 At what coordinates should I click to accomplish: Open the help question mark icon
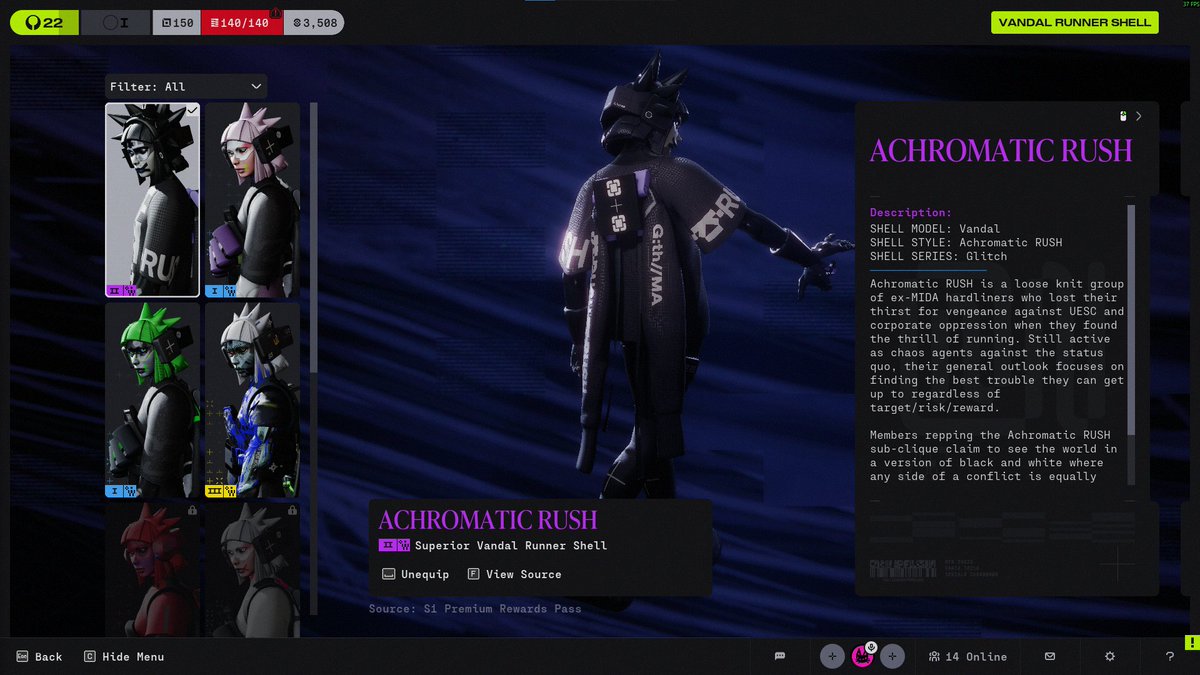[x=1170, y=657]
